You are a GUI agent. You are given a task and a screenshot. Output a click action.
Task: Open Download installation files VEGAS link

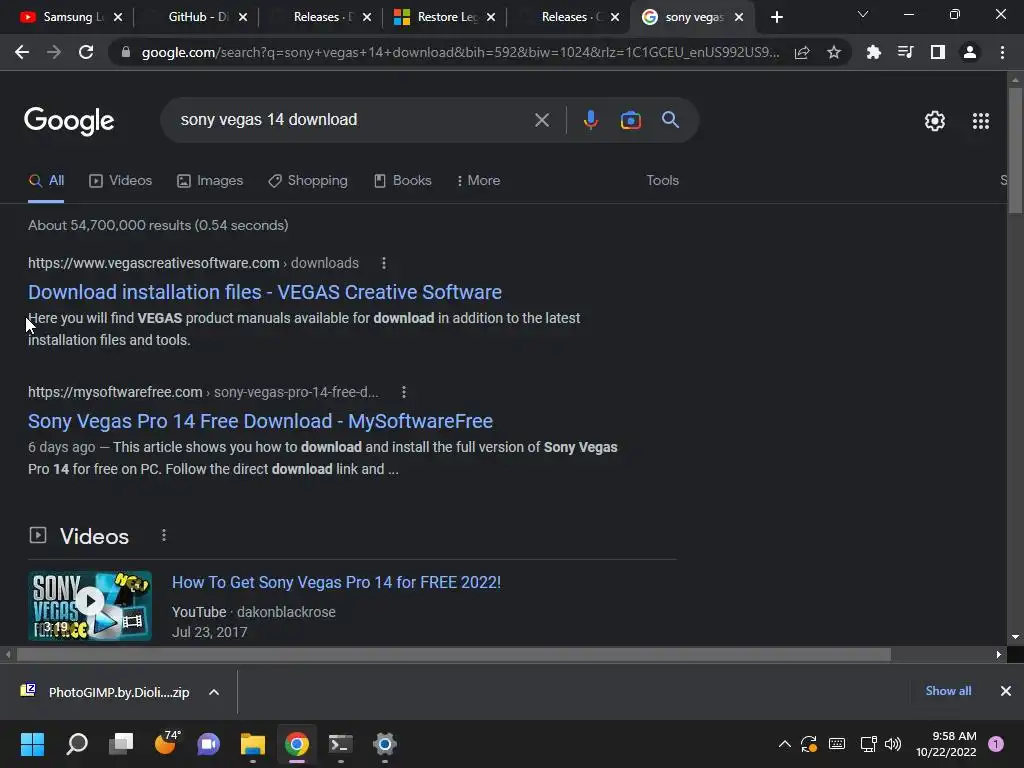(x=264, y=292)
